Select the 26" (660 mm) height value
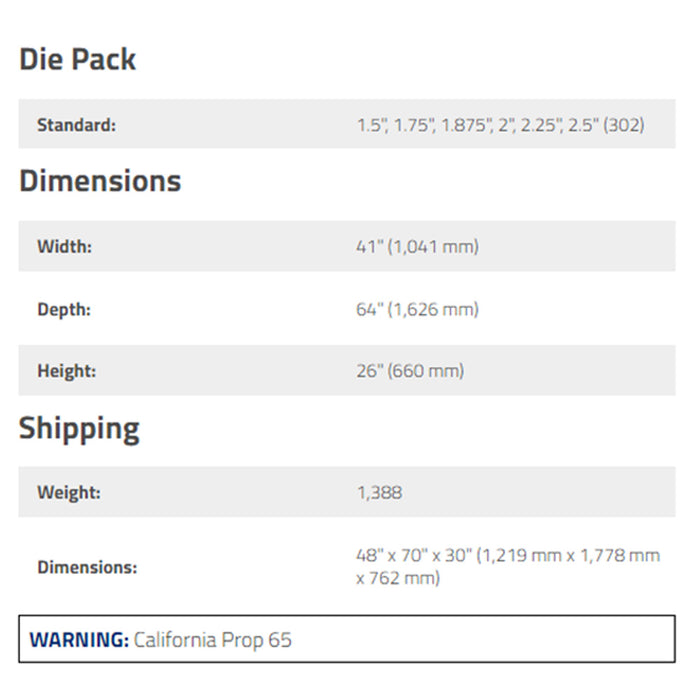Image resolution: width=700 pixels, height=700 pixels. (410, 371)
